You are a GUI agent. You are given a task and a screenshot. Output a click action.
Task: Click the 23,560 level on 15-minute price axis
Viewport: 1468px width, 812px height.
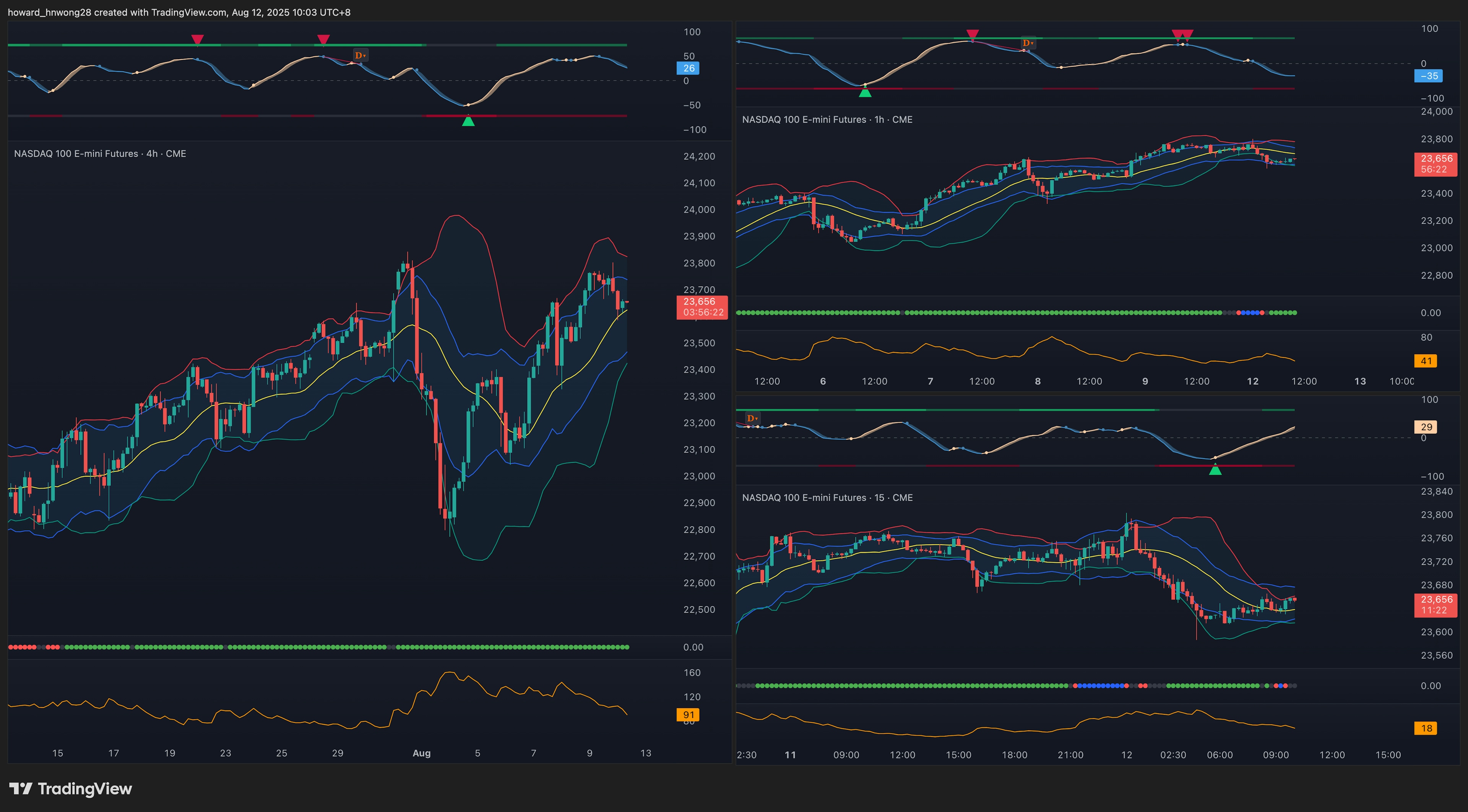click(x=1437, y=655)
